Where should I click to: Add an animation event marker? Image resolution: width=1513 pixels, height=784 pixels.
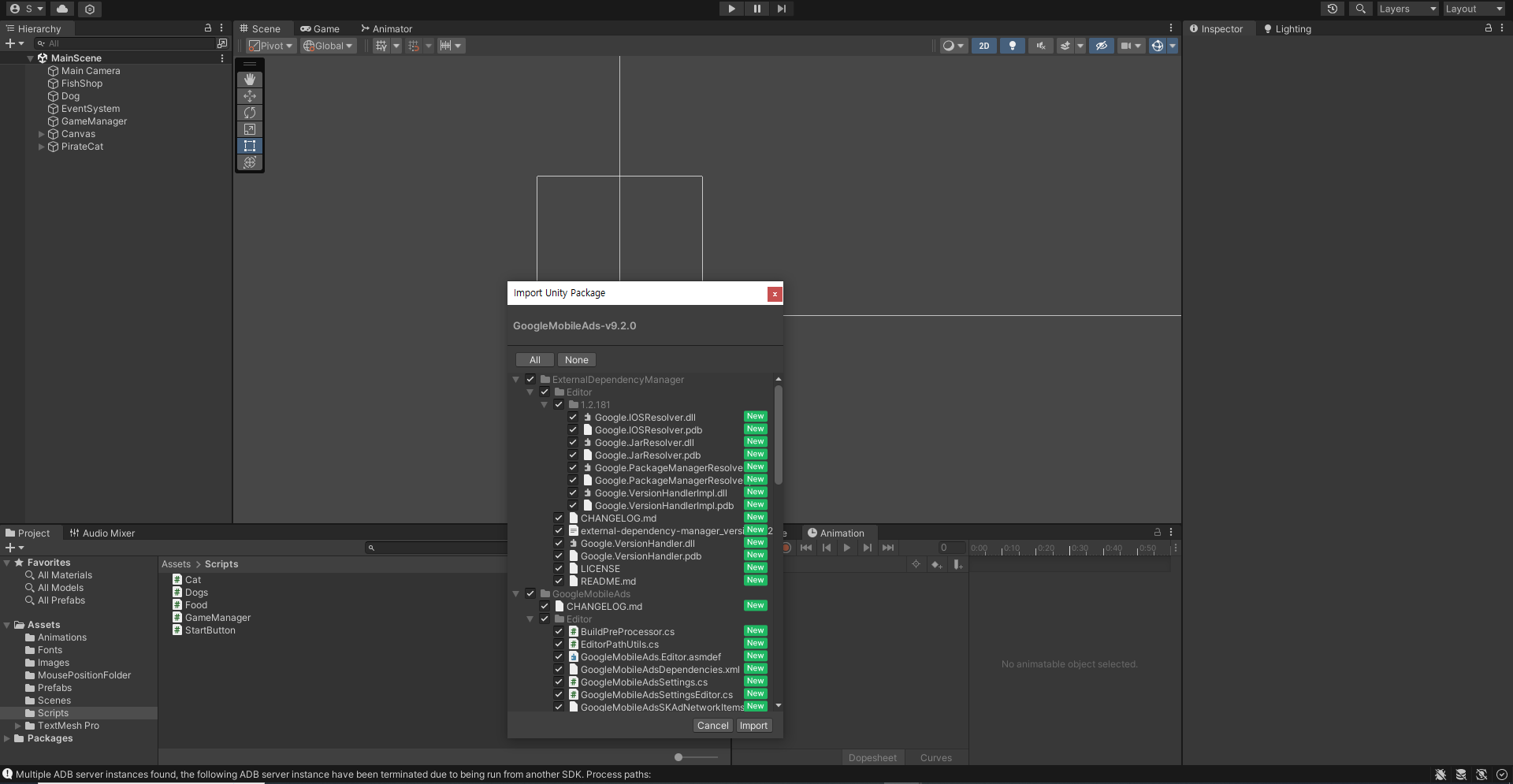coord(957,564)
